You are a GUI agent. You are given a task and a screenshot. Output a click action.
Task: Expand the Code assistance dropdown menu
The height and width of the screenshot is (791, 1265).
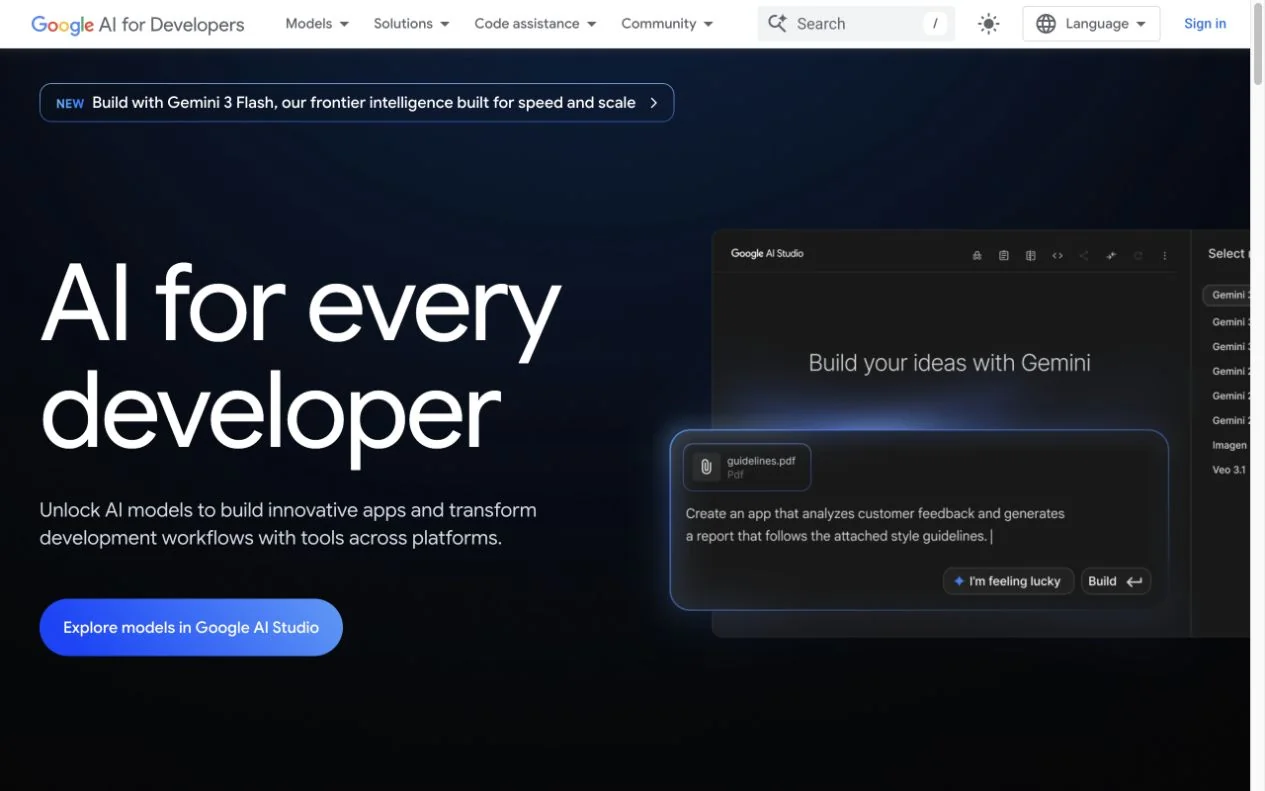point(535,24)
